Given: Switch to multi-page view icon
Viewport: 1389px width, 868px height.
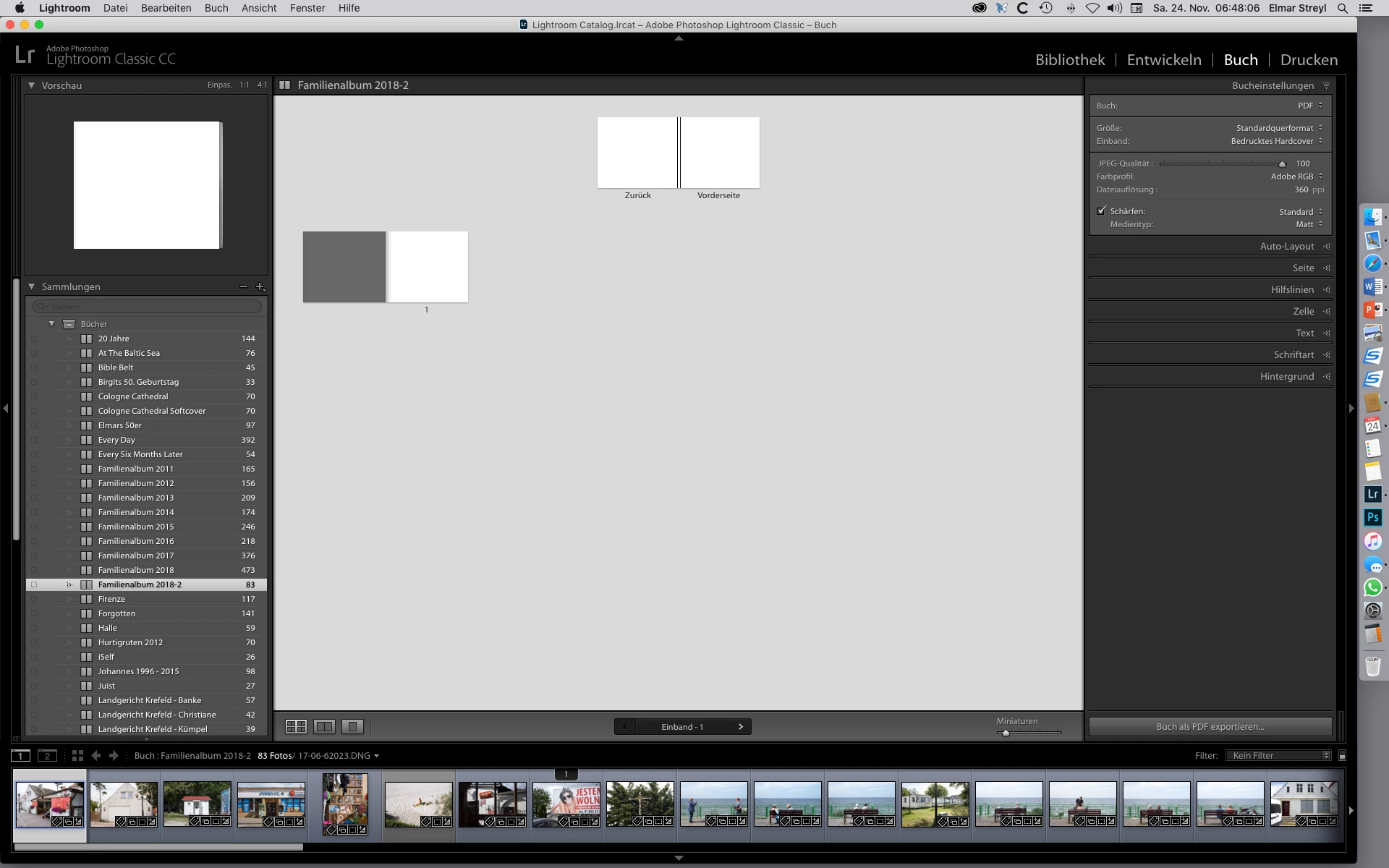Looking at the screenshot, I should coord(296,726).
